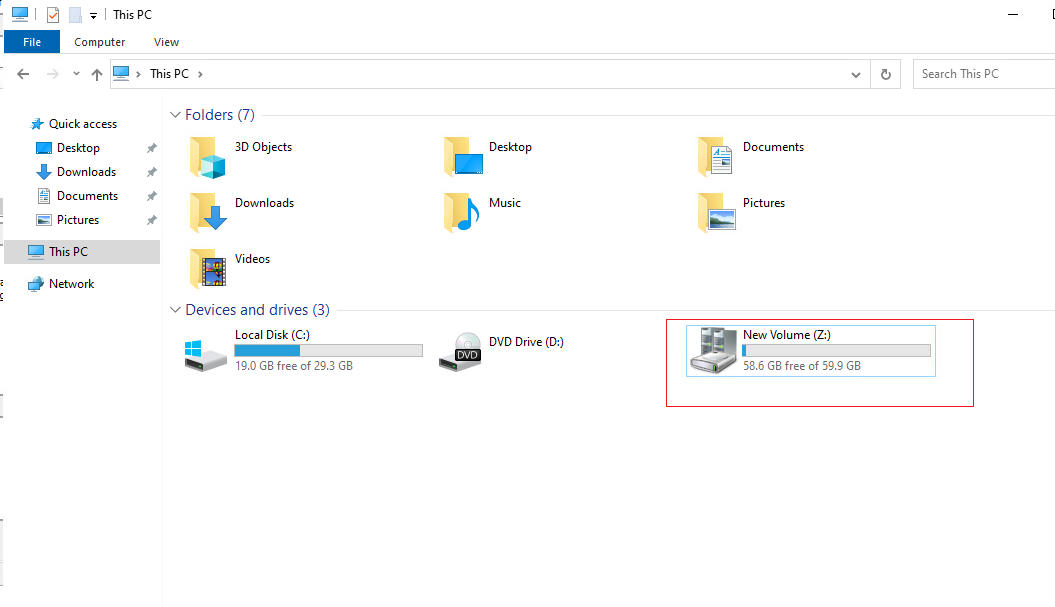
Task: Click the Search This PC field
Action: coord(984,74)
